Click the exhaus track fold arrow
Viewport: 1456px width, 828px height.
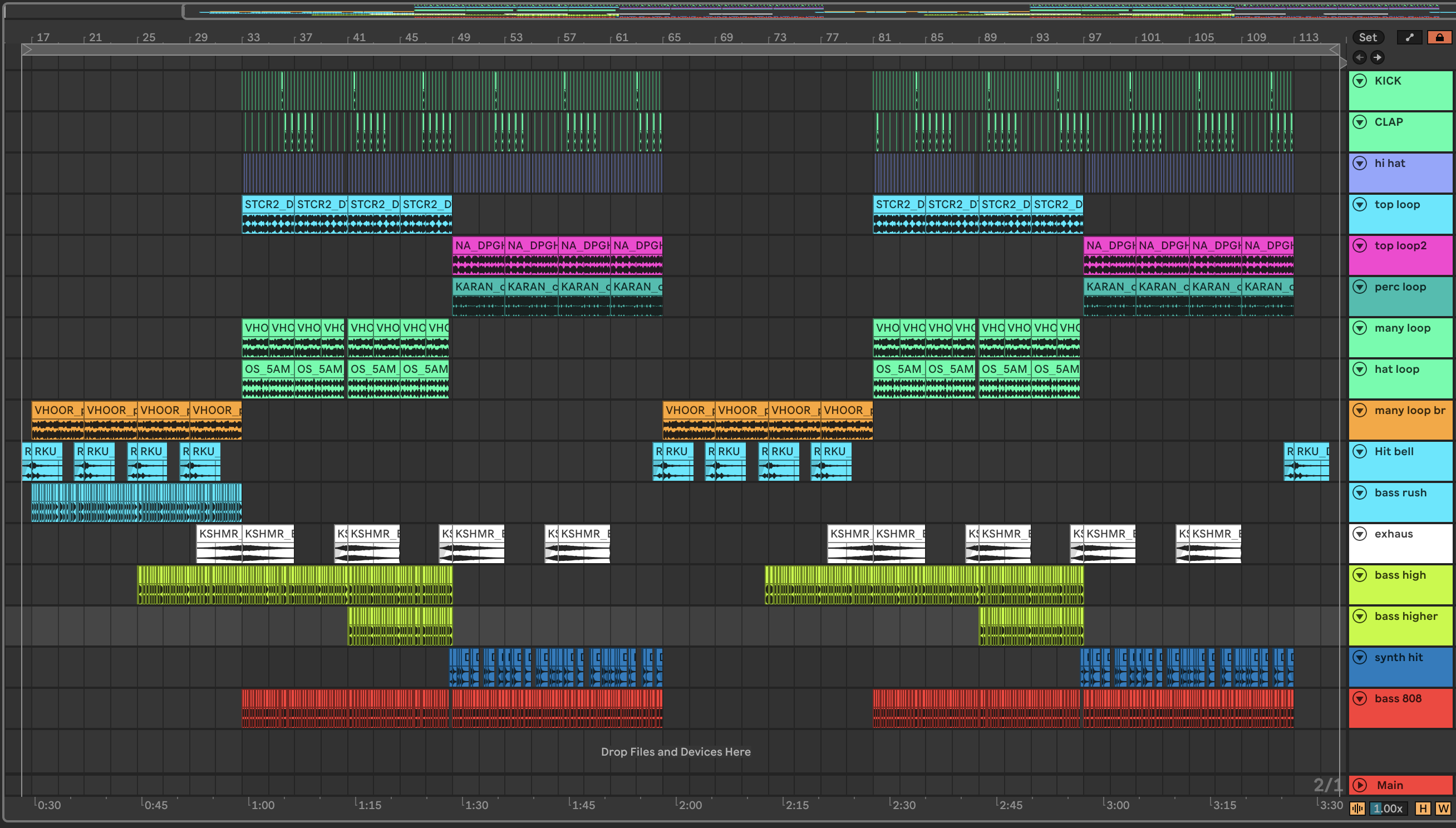pyautogui.click(x=1359, y=534)
